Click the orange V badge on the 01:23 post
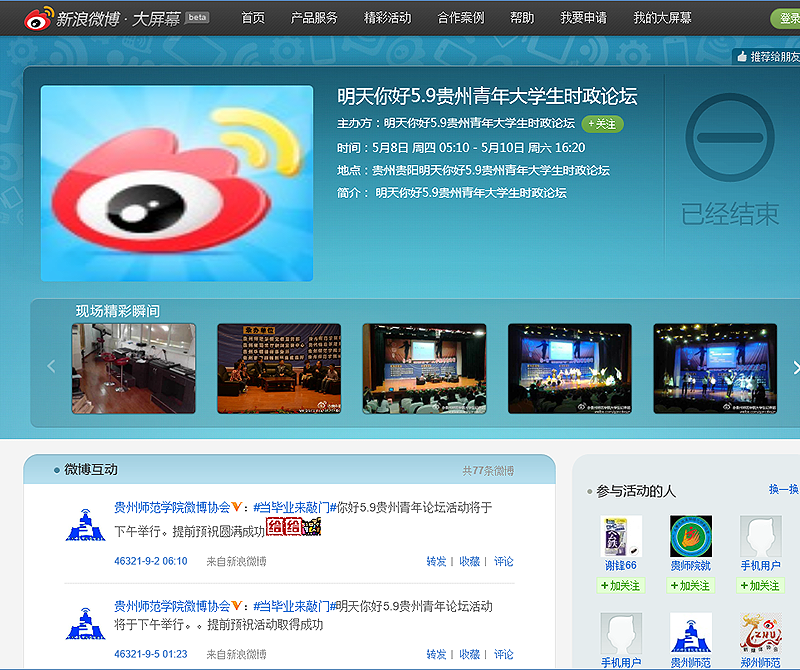800x670 pixels. point(237,606)
